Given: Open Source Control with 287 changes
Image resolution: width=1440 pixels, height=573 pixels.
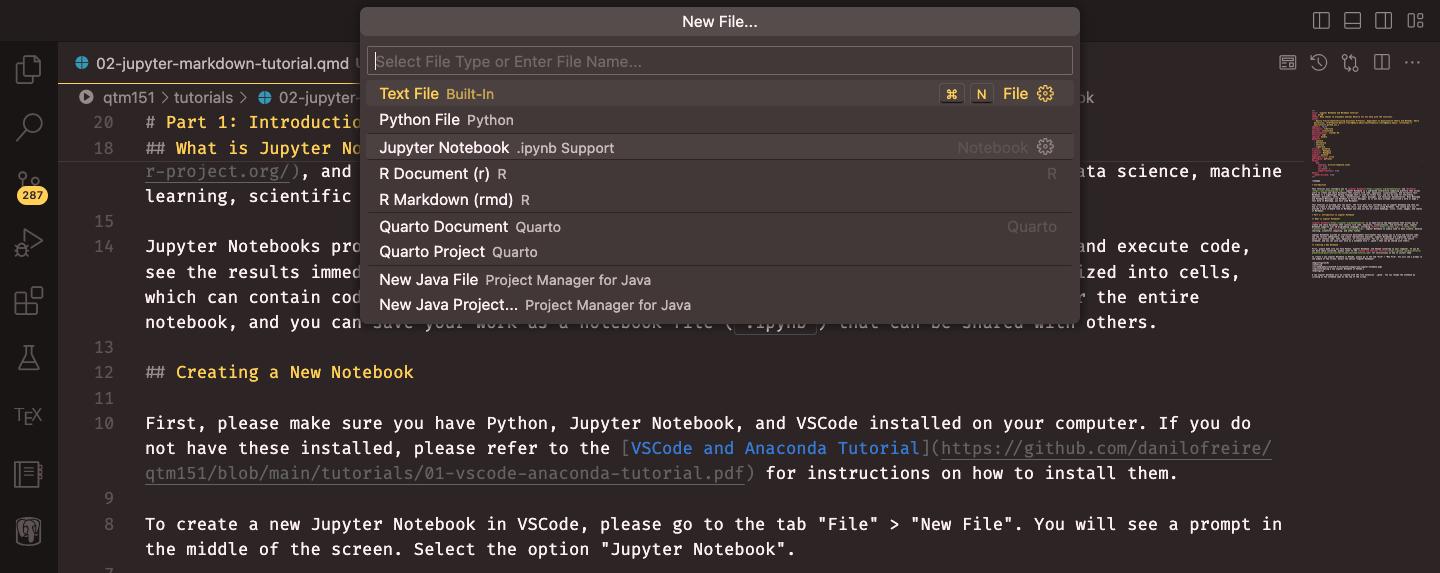Looking at the screenshot, I should [29, 185].
